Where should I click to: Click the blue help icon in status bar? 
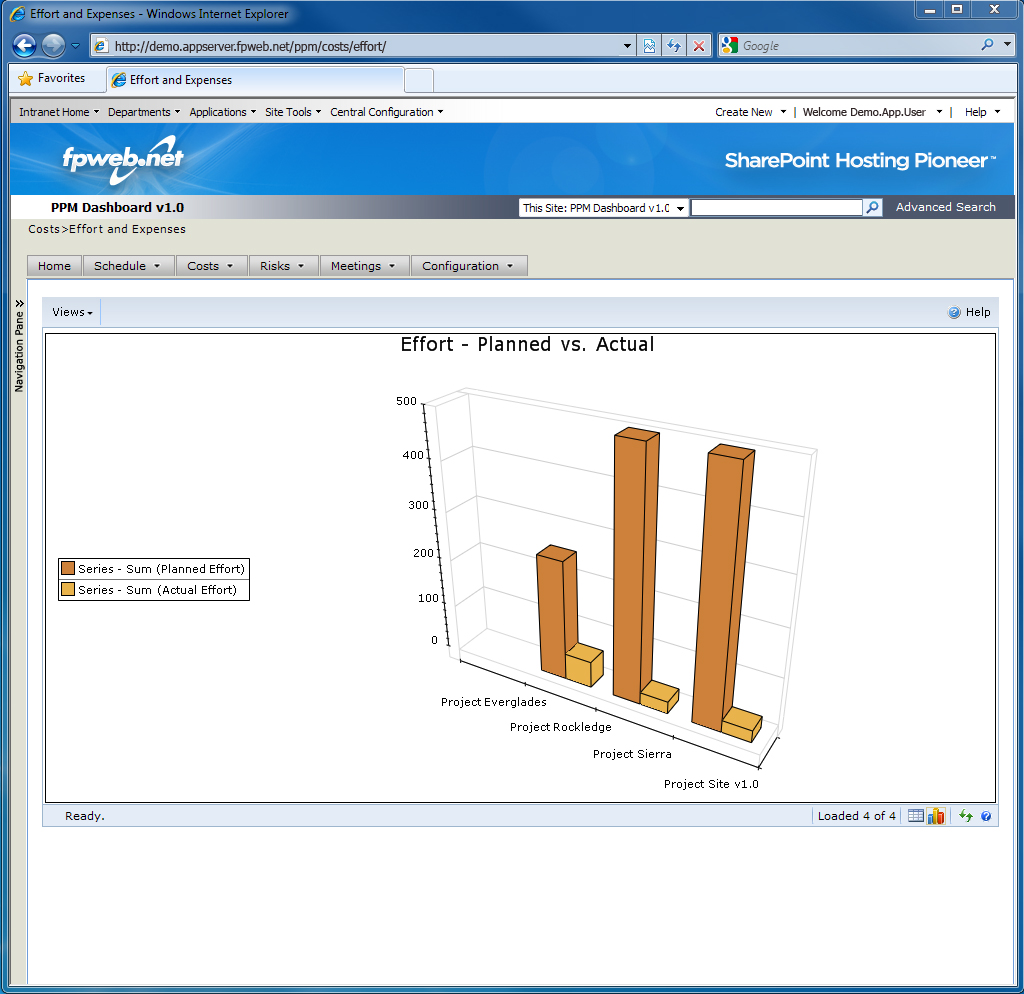pyautogui.click(x=986, y=816)
